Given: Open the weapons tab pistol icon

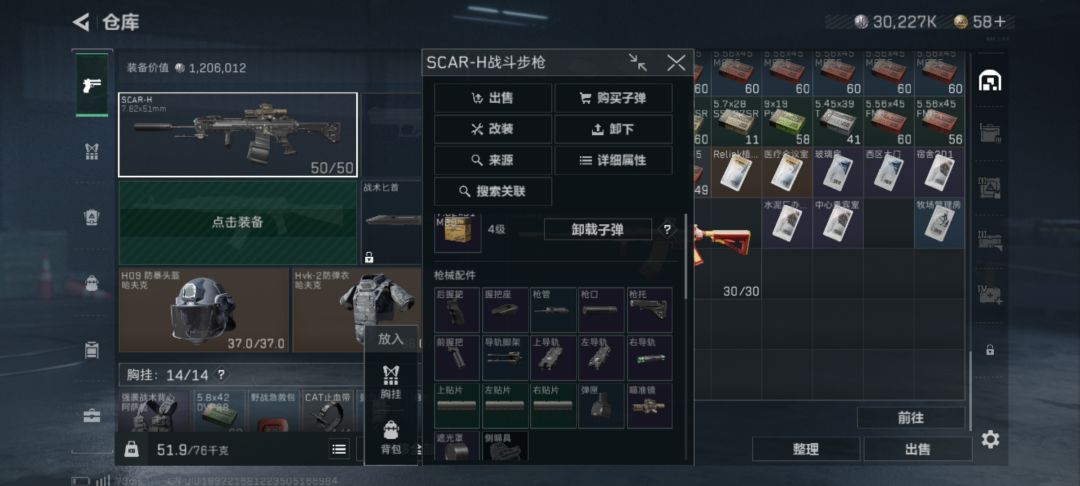Looking at the screenshot, I should (91, 85).
